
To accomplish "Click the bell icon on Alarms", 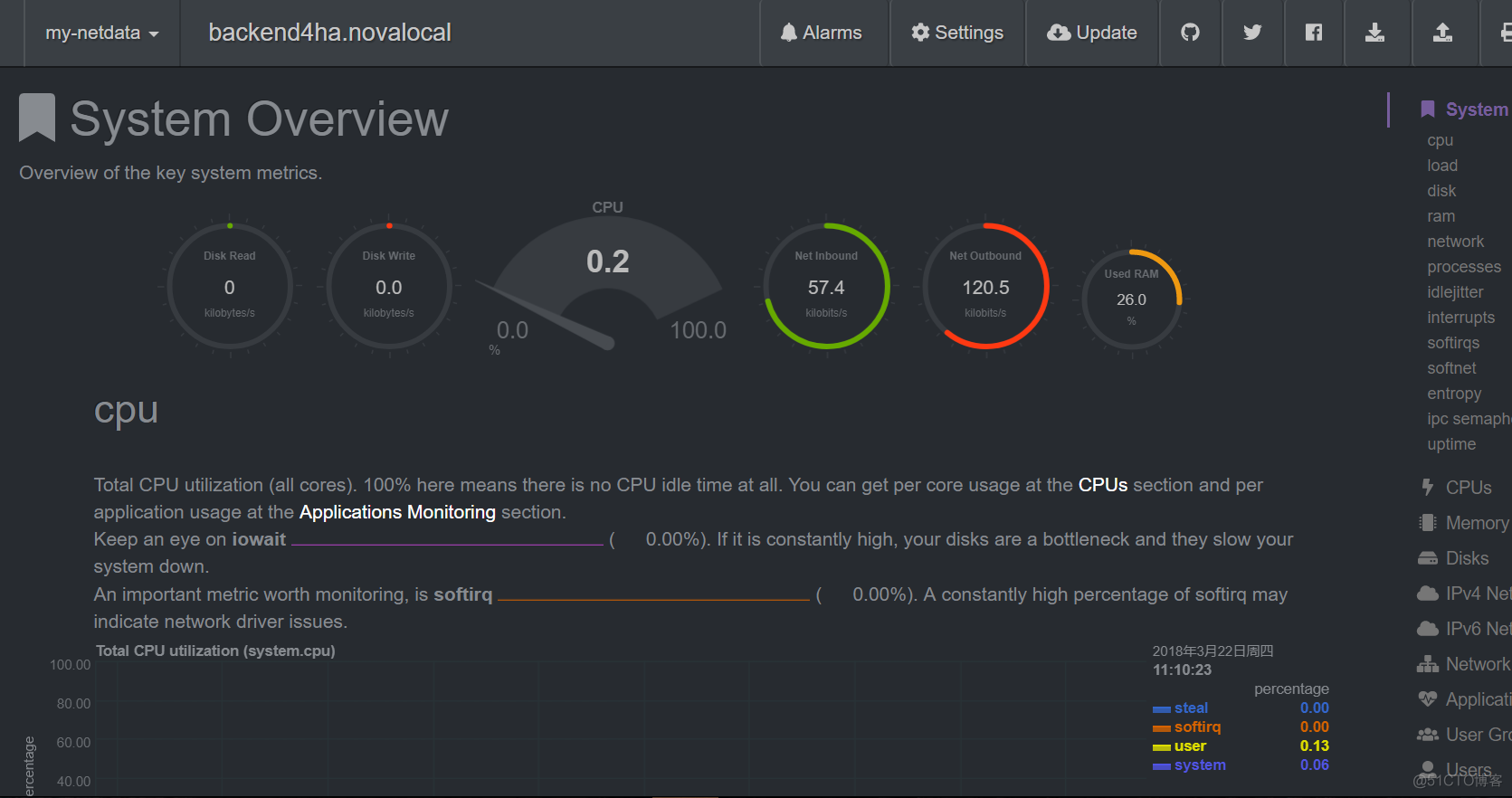I will [789, 33].
